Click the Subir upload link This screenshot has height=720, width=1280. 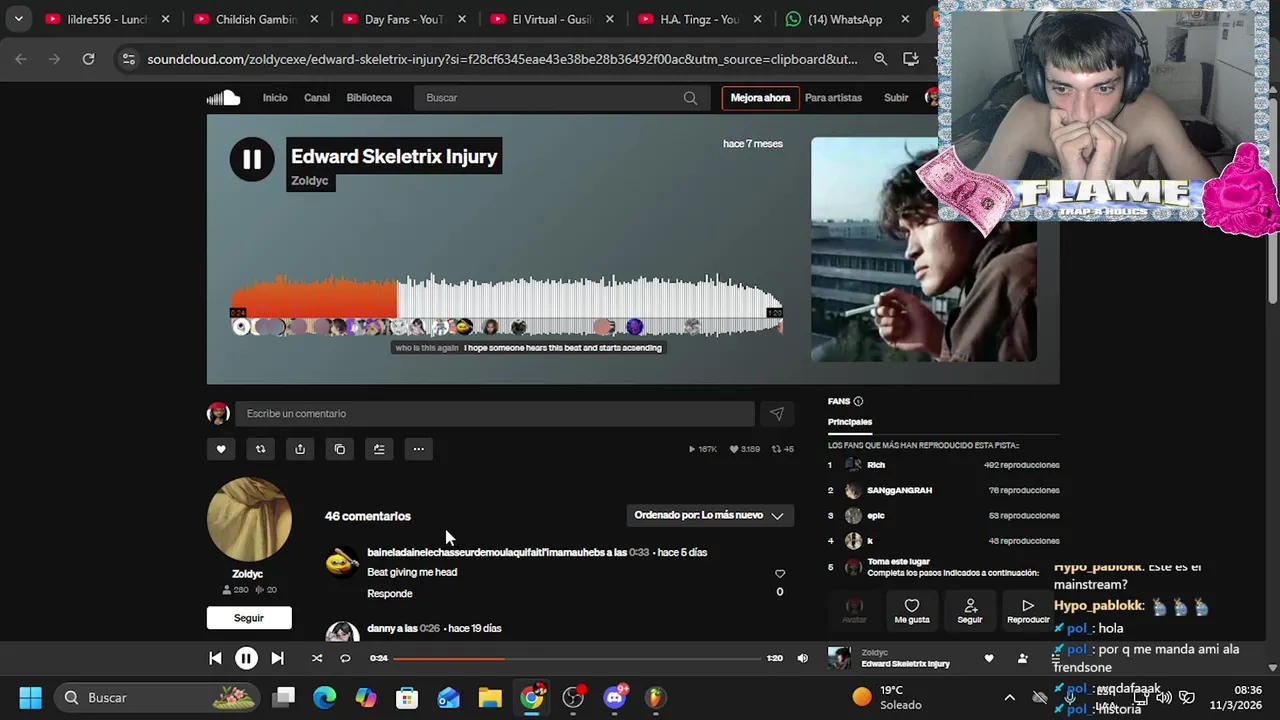pyautogui.click(x=896, y=98)
